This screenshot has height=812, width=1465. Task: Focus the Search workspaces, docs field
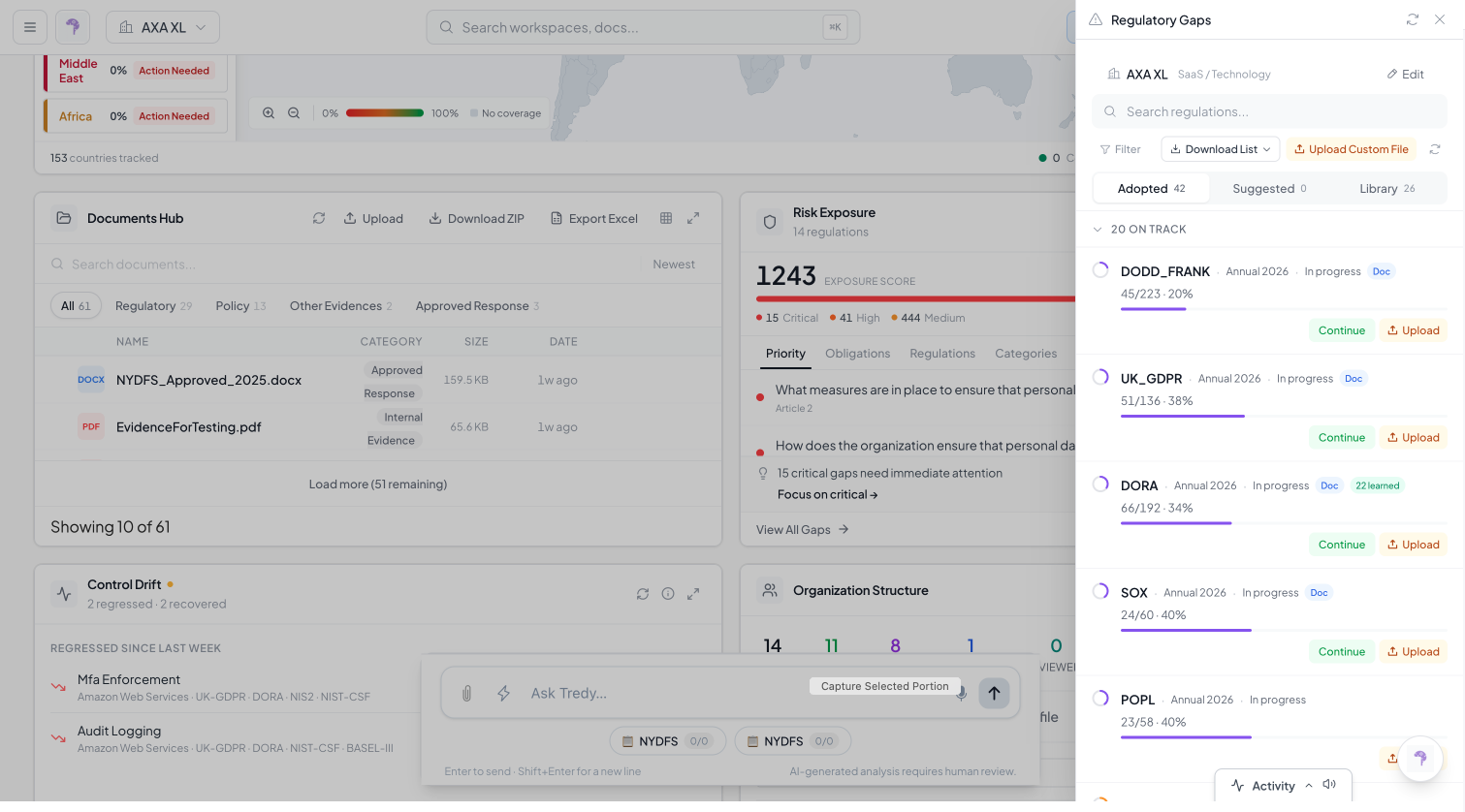pos(643,27)
